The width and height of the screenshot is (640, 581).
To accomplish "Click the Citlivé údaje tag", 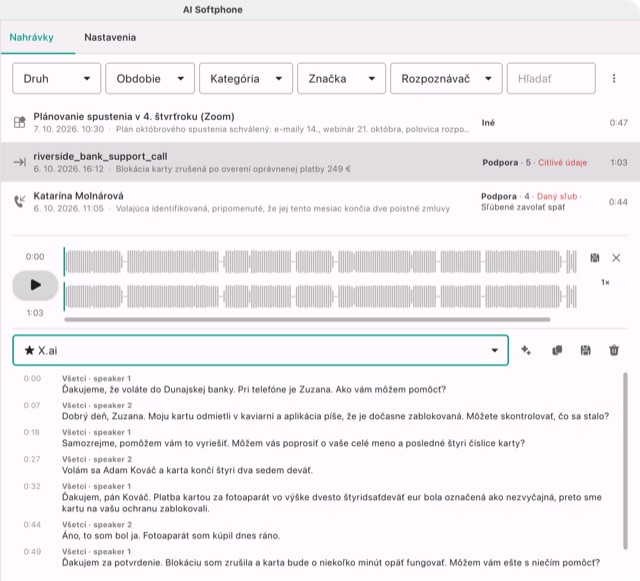I will pyautogui.click(x=562, y=163).
